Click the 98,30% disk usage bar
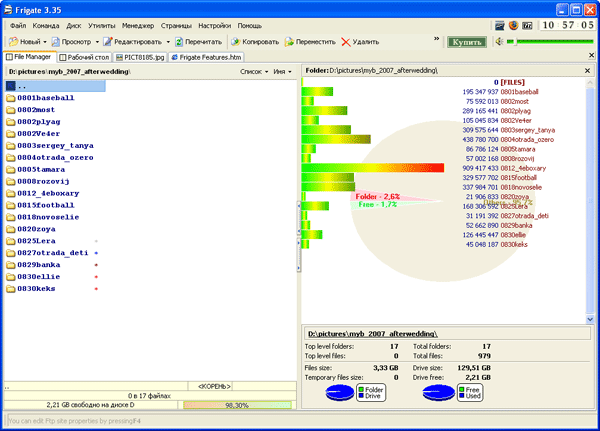Viewport: 600px width, 431px height. (x=237, y=405)
